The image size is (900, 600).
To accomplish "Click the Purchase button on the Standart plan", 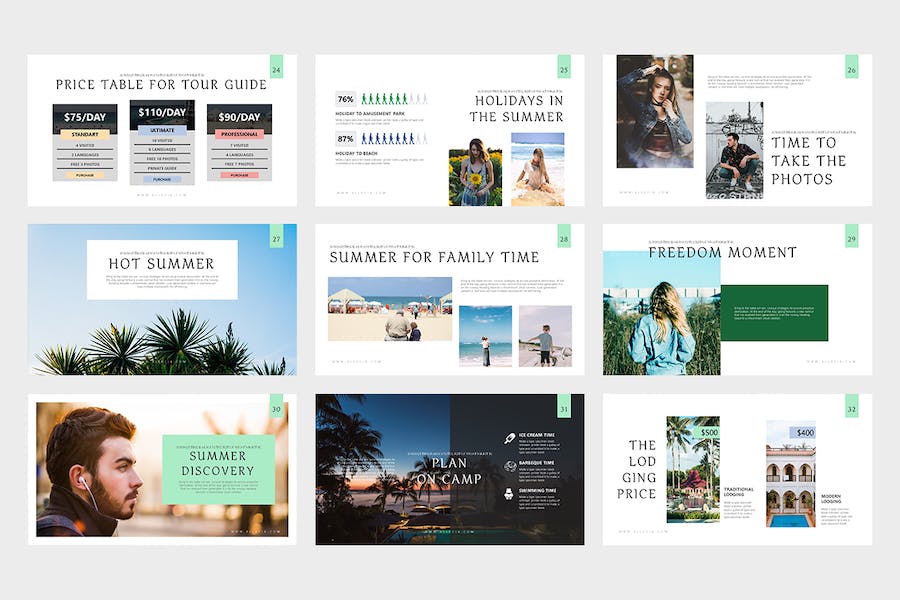I will coord(85,175).
